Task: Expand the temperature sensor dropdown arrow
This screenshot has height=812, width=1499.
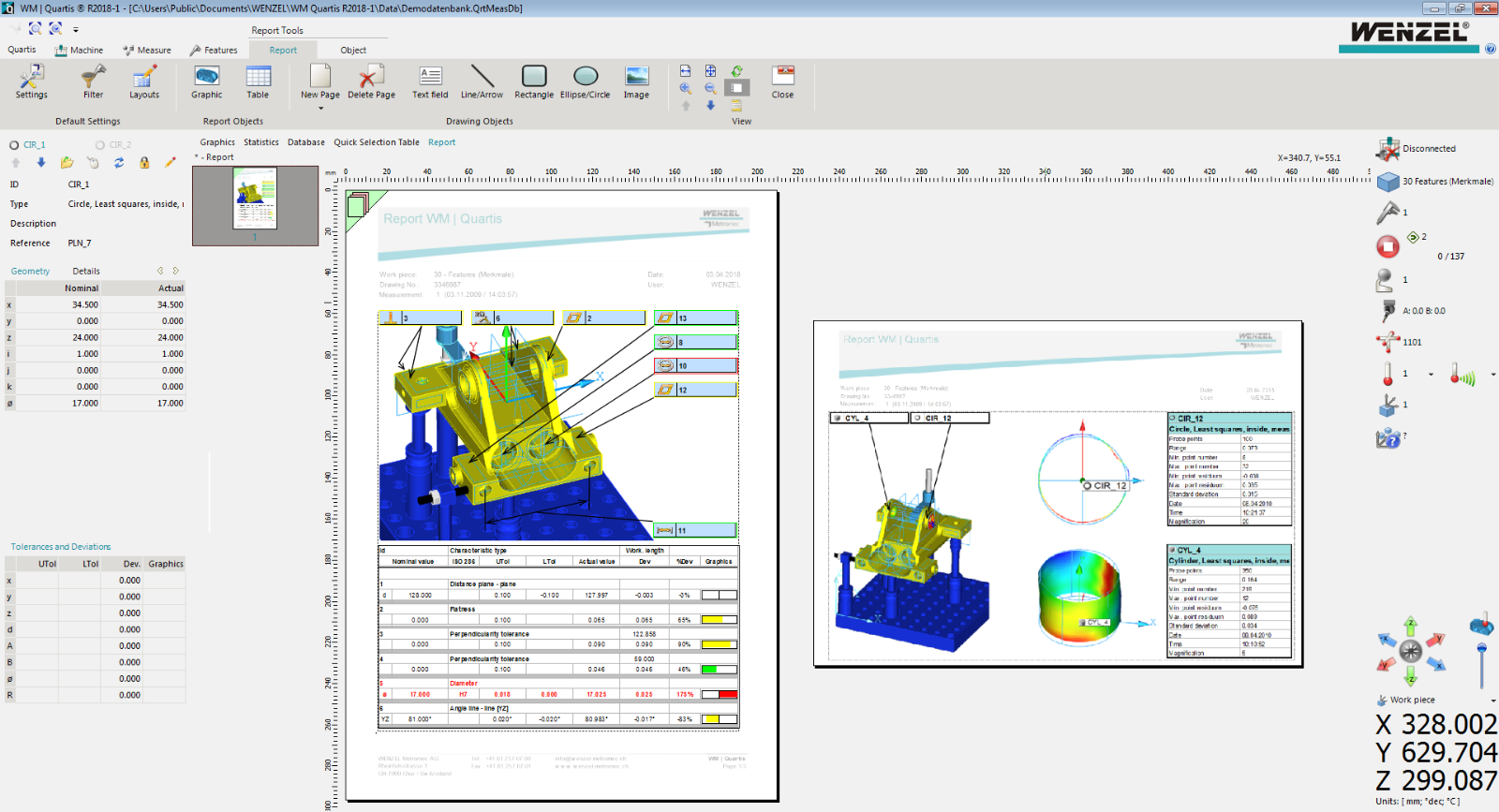Action: (x=1431, y=375)
